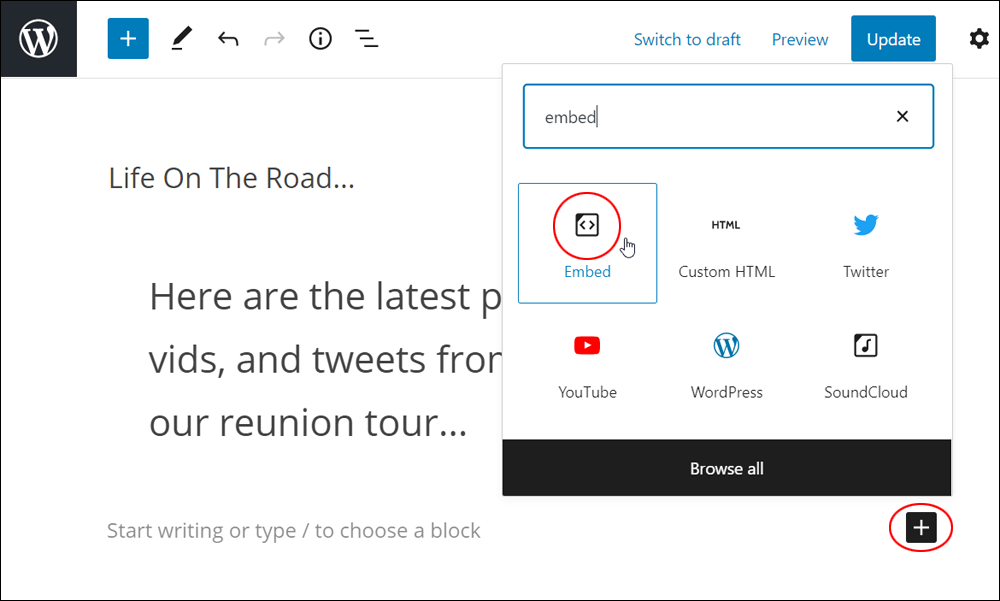Click the black add block button

click(x=921, y=528)
